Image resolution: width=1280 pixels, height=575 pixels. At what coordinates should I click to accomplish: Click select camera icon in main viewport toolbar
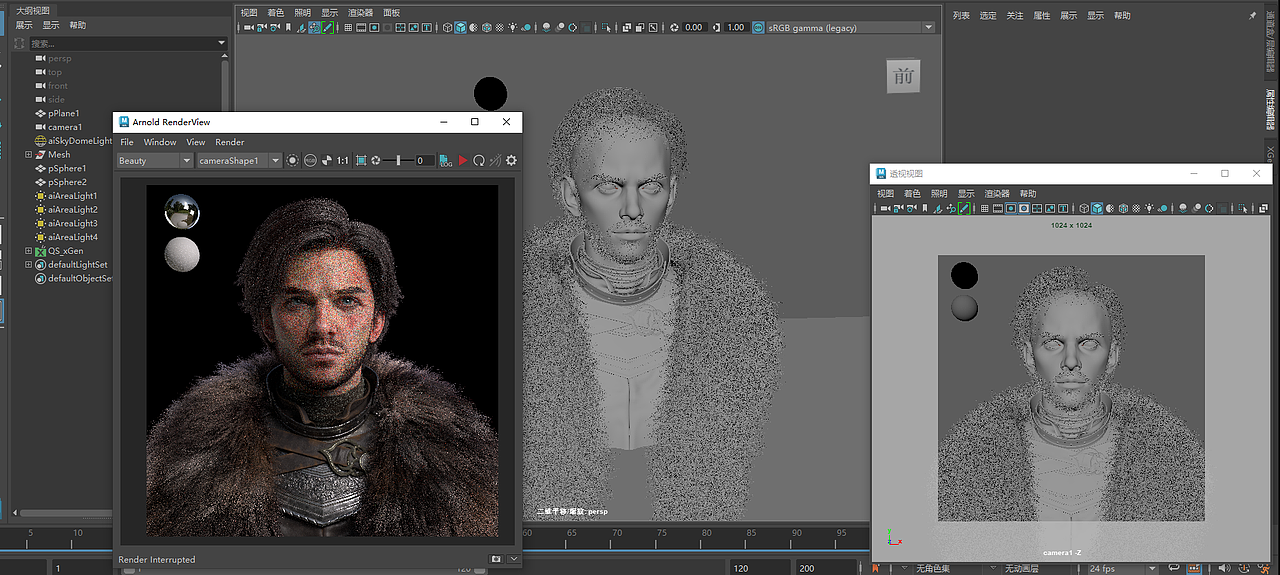[x=249, y=27]
